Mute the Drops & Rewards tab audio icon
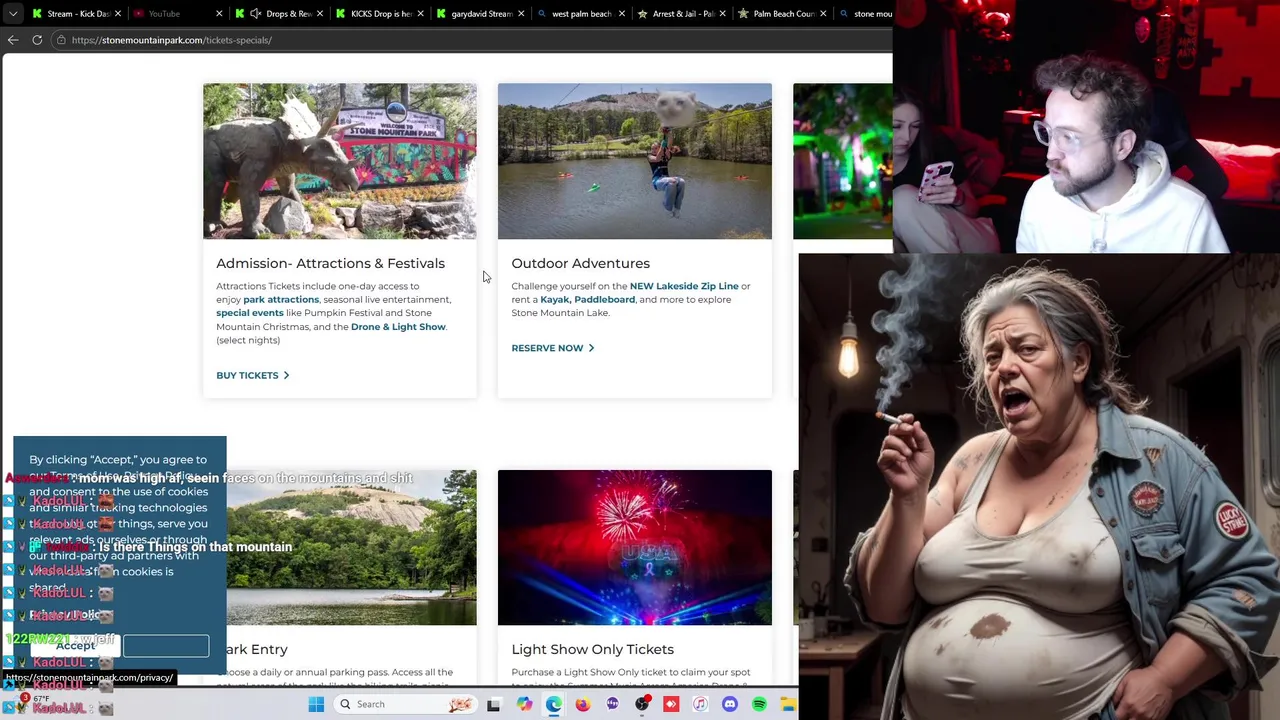The image size is (1280, 720). 256,13
